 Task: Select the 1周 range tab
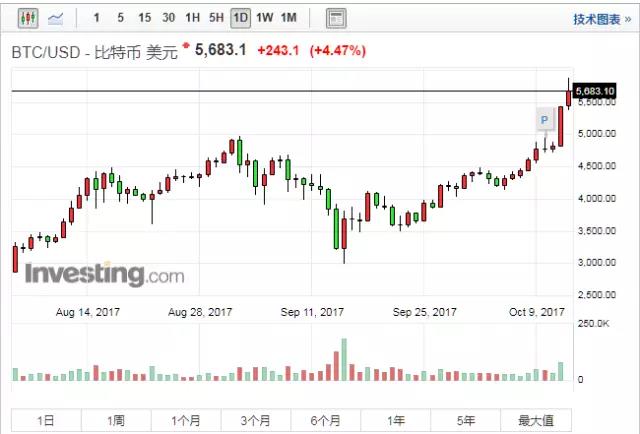[116, 420]
